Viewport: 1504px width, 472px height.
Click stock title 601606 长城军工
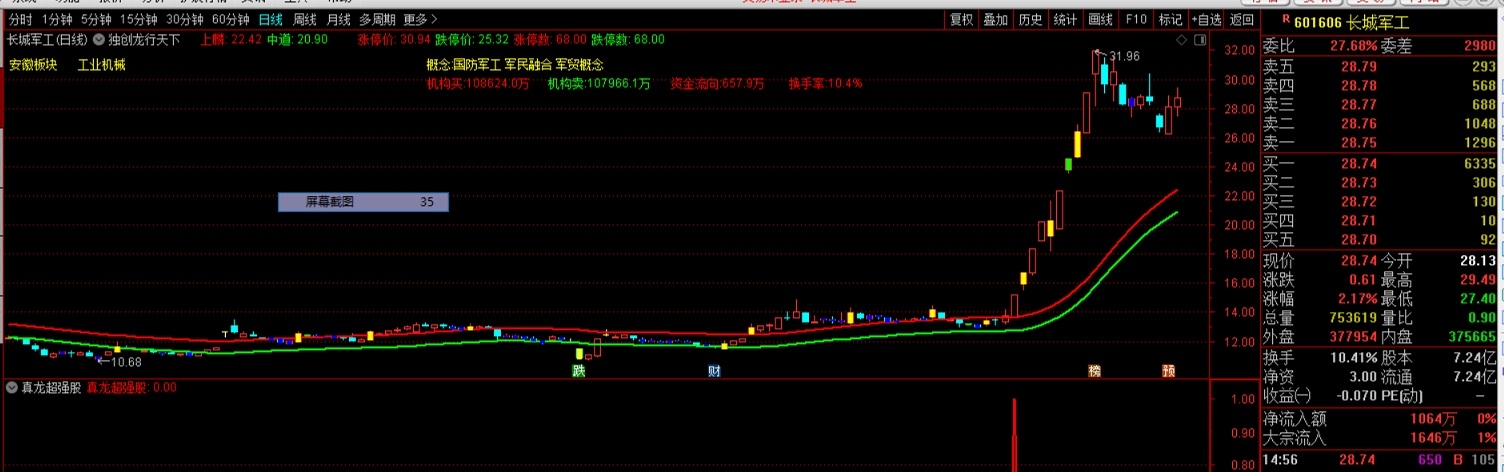click(x=1354, y=21)
